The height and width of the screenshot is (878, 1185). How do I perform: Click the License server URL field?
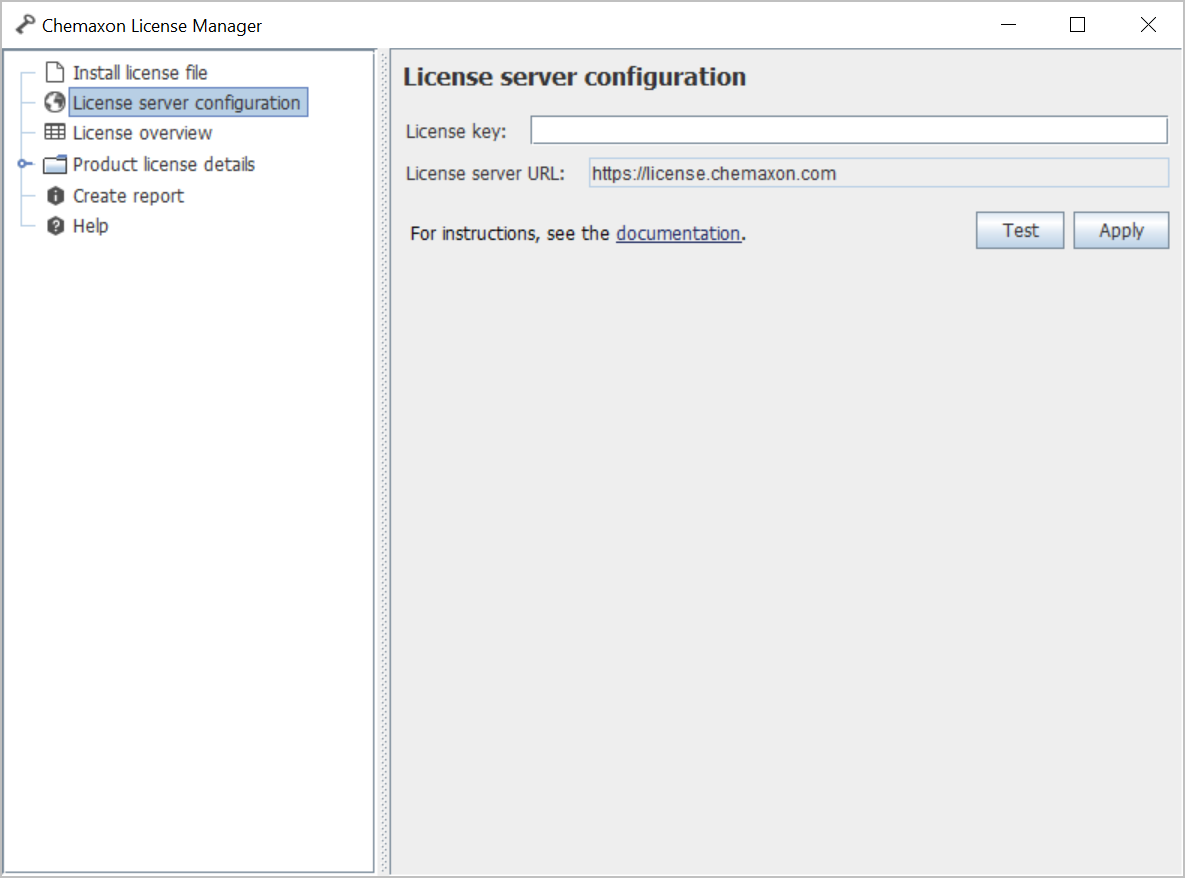pos(878,173)
